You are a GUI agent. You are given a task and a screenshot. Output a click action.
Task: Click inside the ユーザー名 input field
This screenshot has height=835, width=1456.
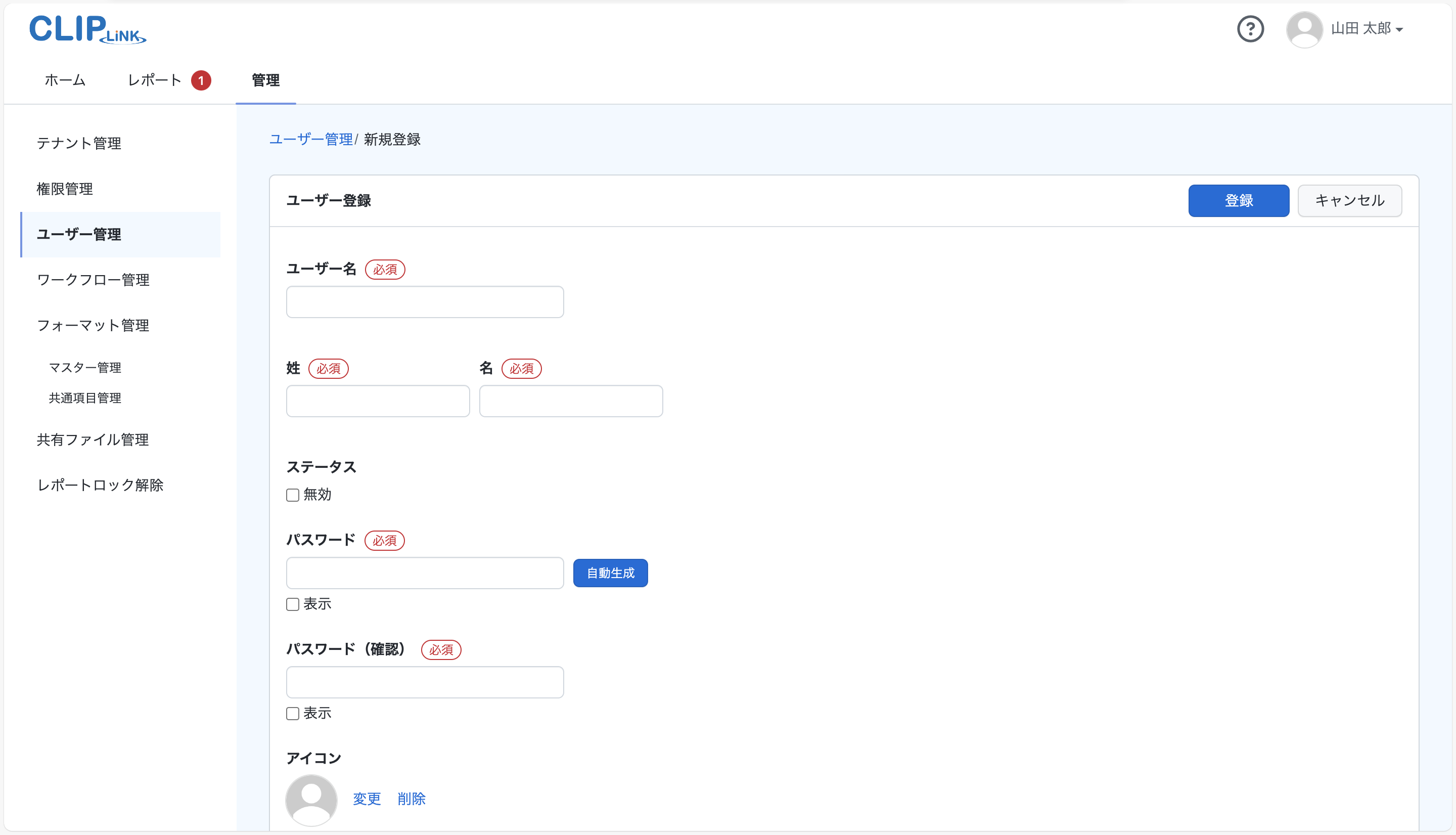424,301
